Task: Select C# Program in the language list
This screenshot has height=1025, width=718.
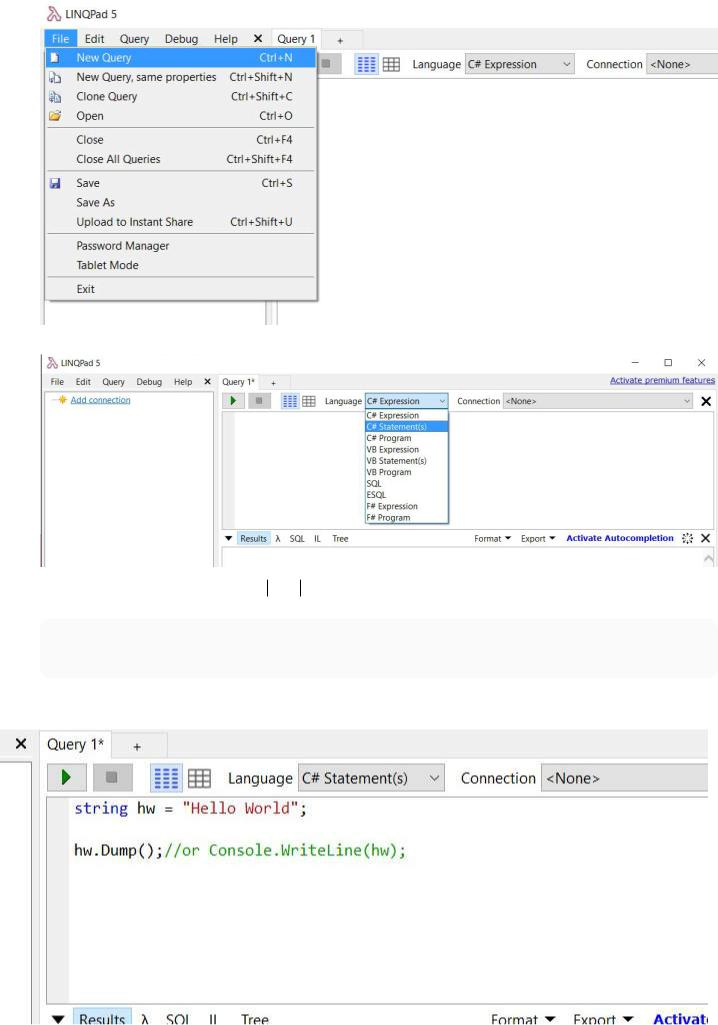Action: (x=406, y=438)
